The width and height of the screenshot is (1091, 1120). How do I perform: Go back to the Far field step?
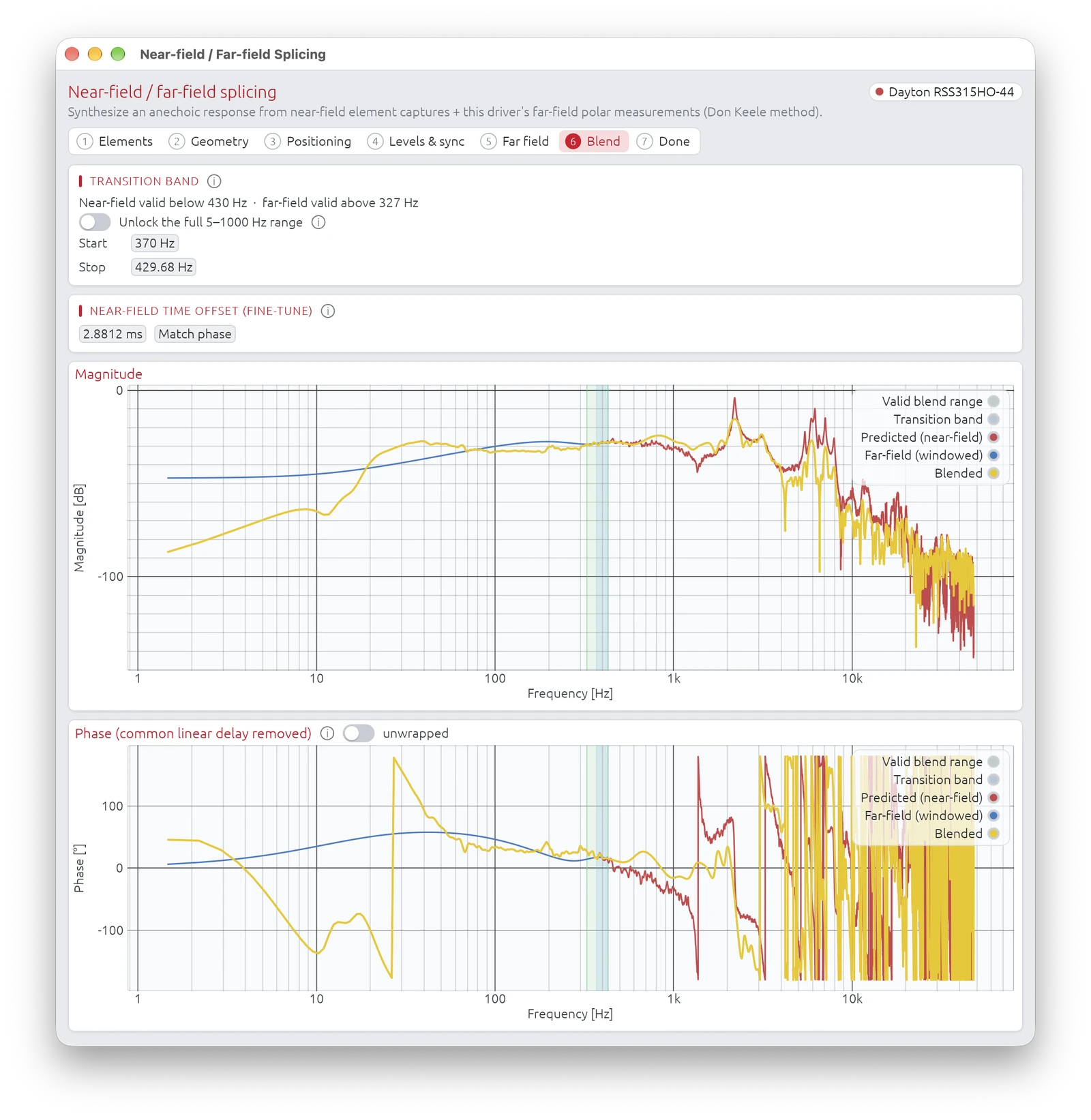[515, 141]
